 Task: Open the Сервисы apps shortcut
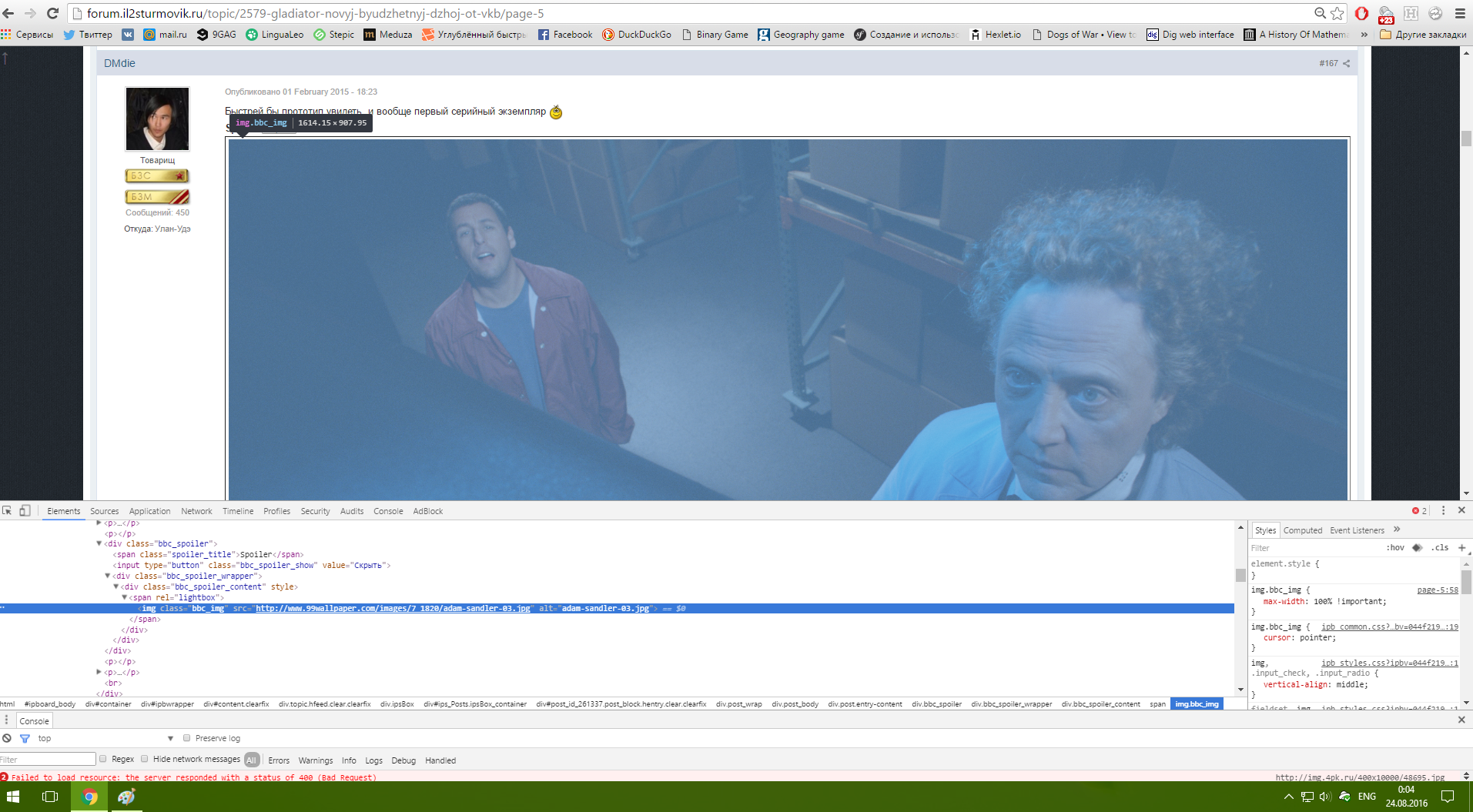point(27,35)
